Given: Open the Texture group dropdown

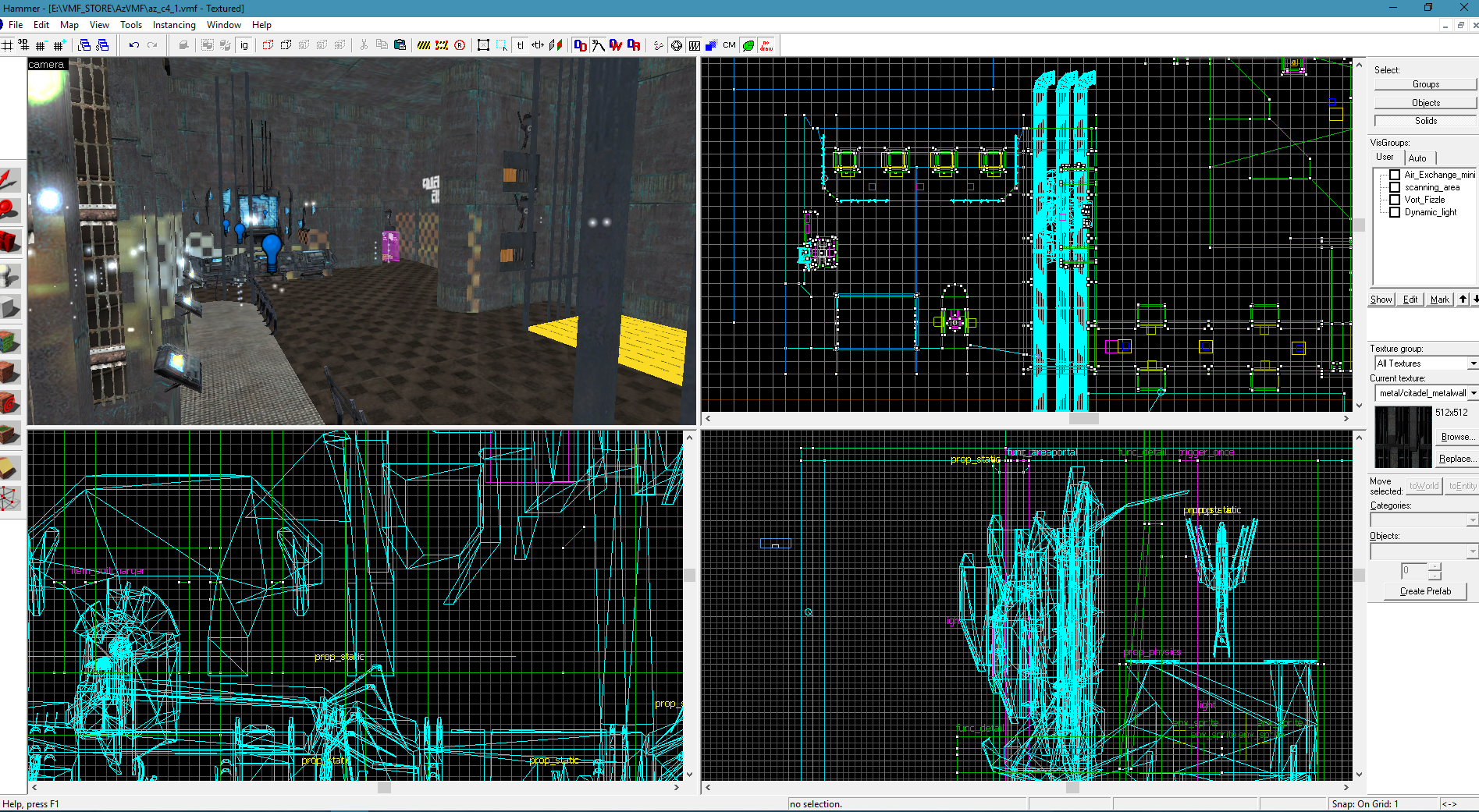Looking at the screenshot, I should click(x=1472, y=363).
